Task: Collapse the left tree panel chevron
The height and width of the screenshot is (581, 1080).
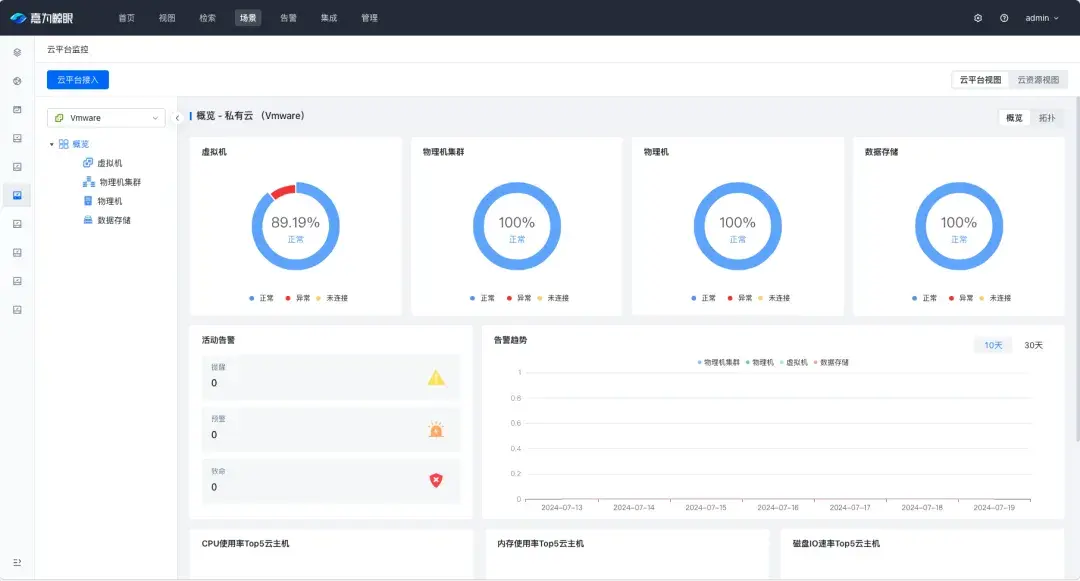Action: tap(177, 118)
